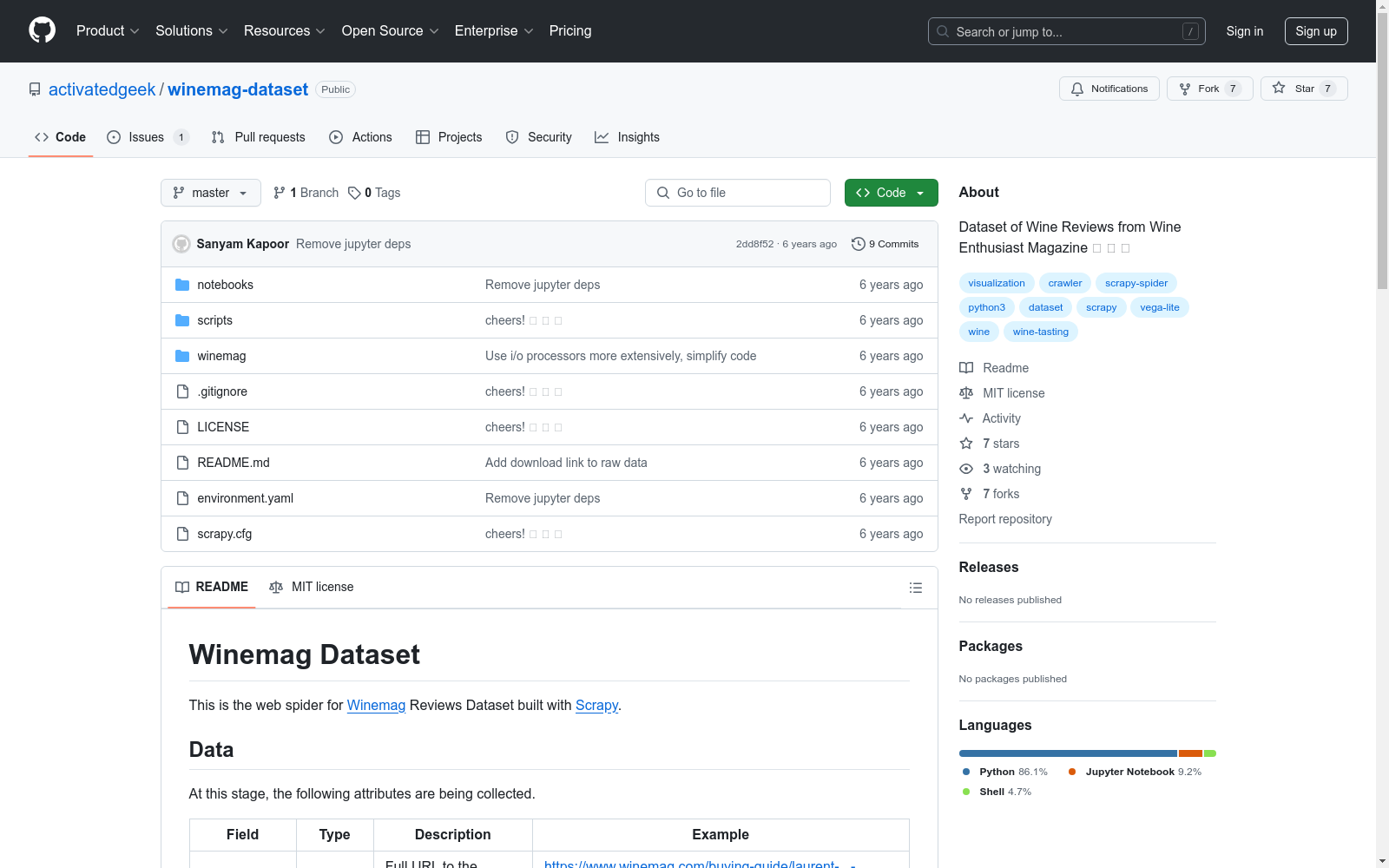Open the vega-lite topic tag
This screenshot has height=868, width=1389.
click(1160, 307)
